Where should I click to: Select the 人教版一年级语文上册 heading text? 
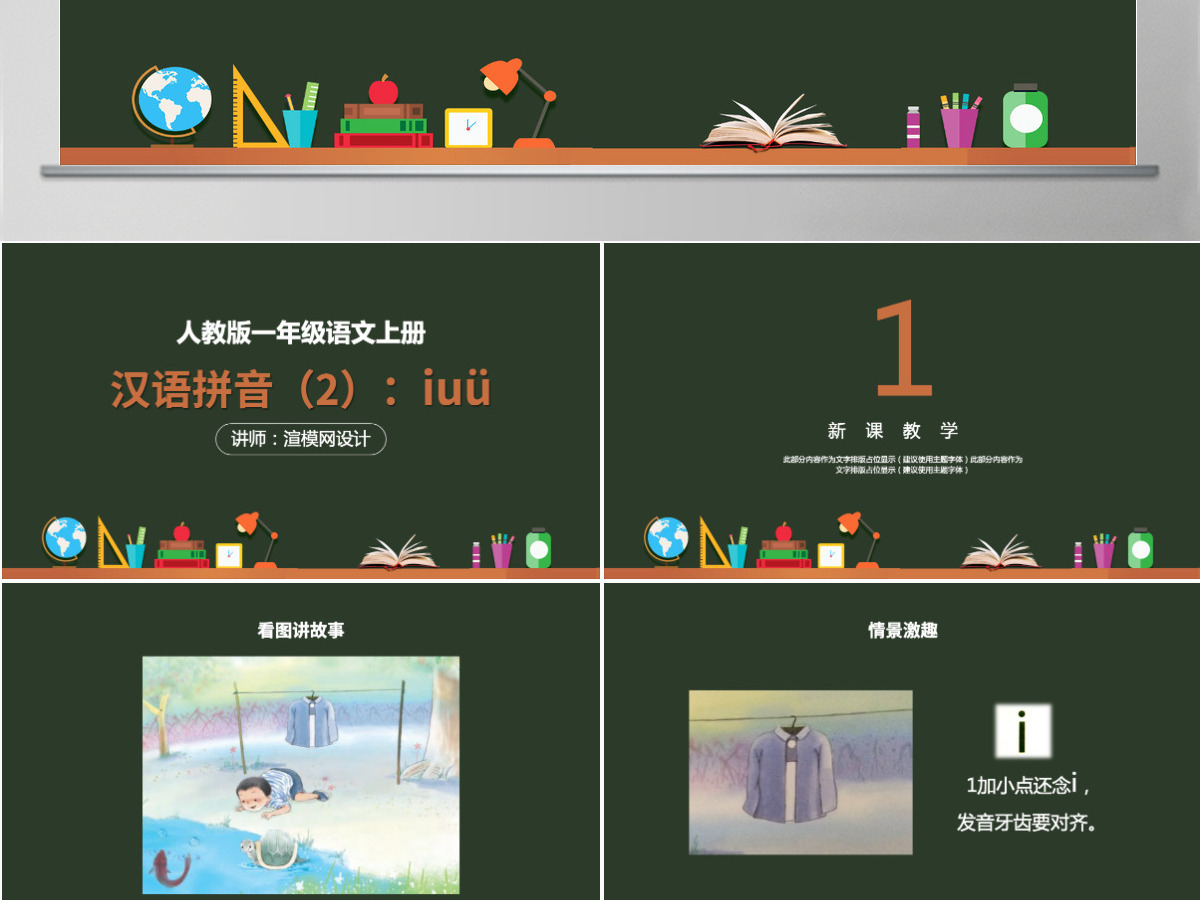click(x=301, y=333)
